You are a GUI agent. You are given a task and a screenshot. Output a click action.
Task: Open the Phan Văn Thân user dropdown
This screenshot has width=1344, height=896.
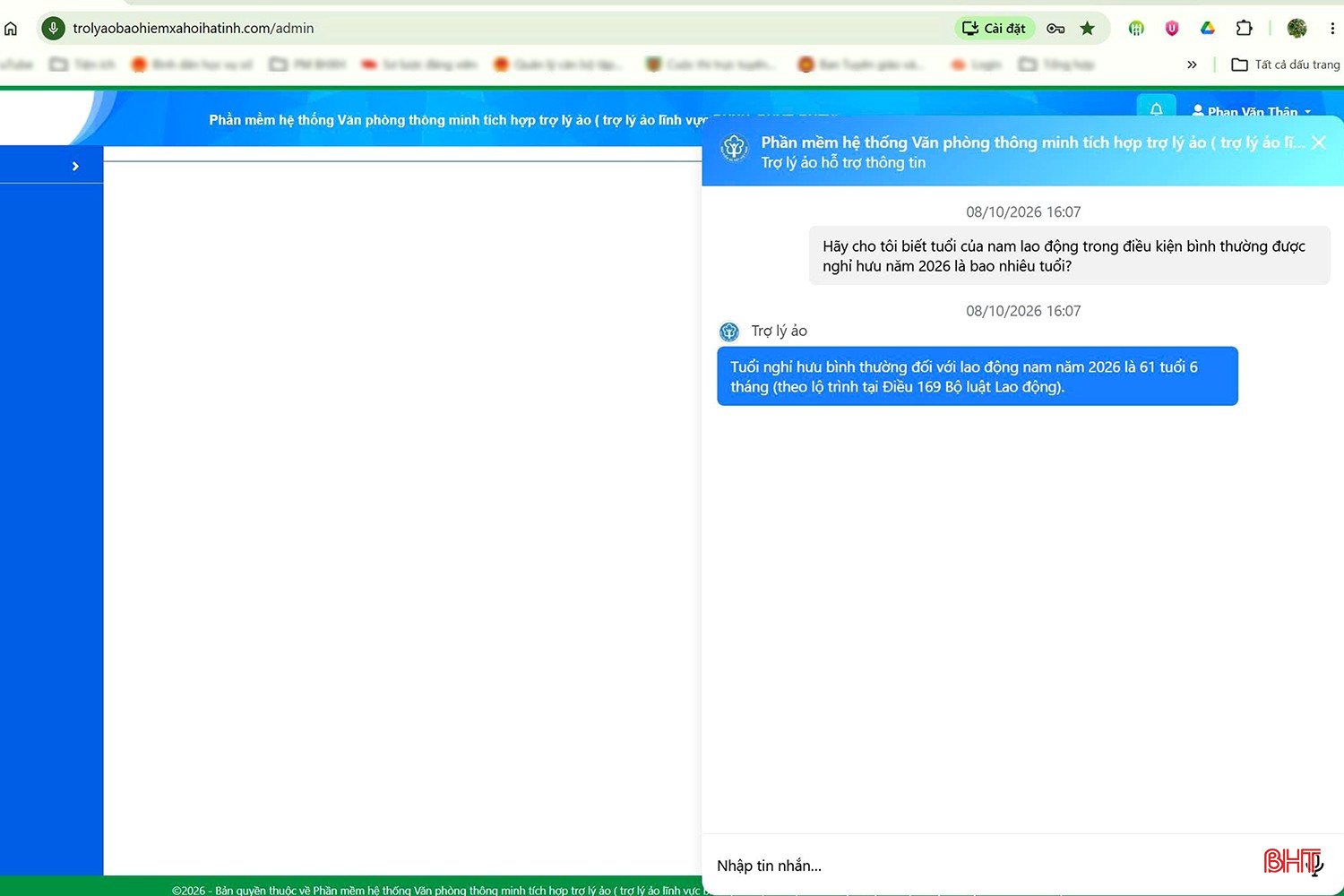tap(1252, 111)
